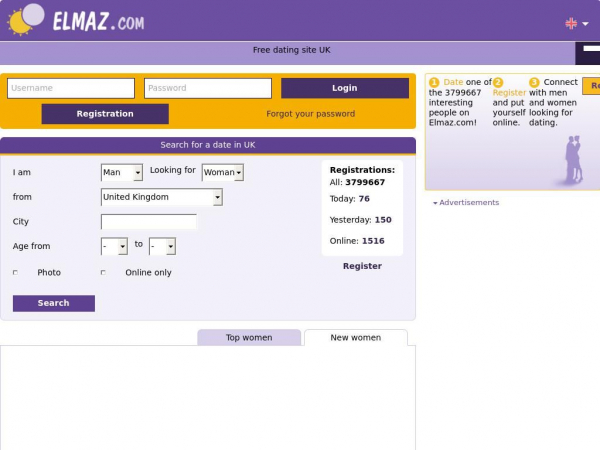
Task: Click the step 3 number badge
Action: pos(534,82)
